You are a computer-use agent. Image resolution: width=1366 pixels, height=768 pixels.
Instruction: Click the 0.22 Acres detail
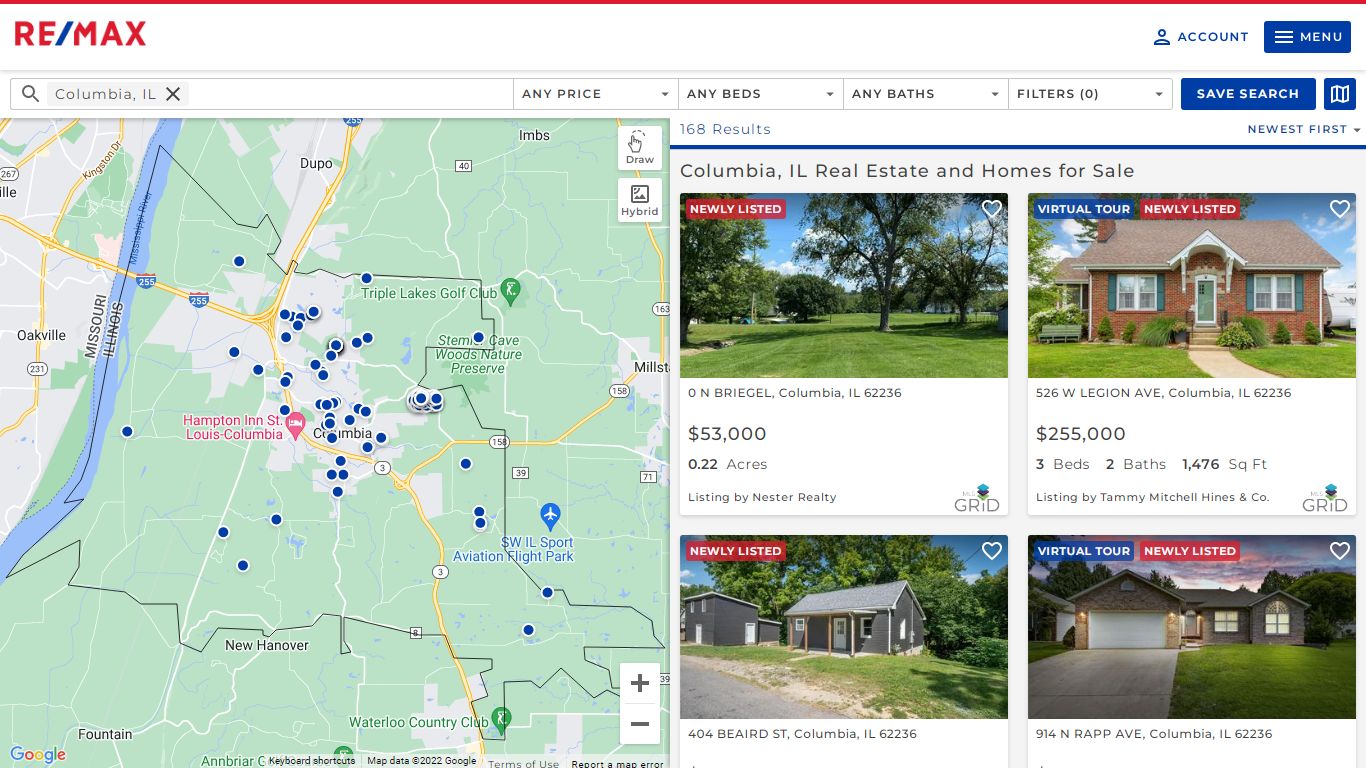pyautogui.click(x=727, y=464)
